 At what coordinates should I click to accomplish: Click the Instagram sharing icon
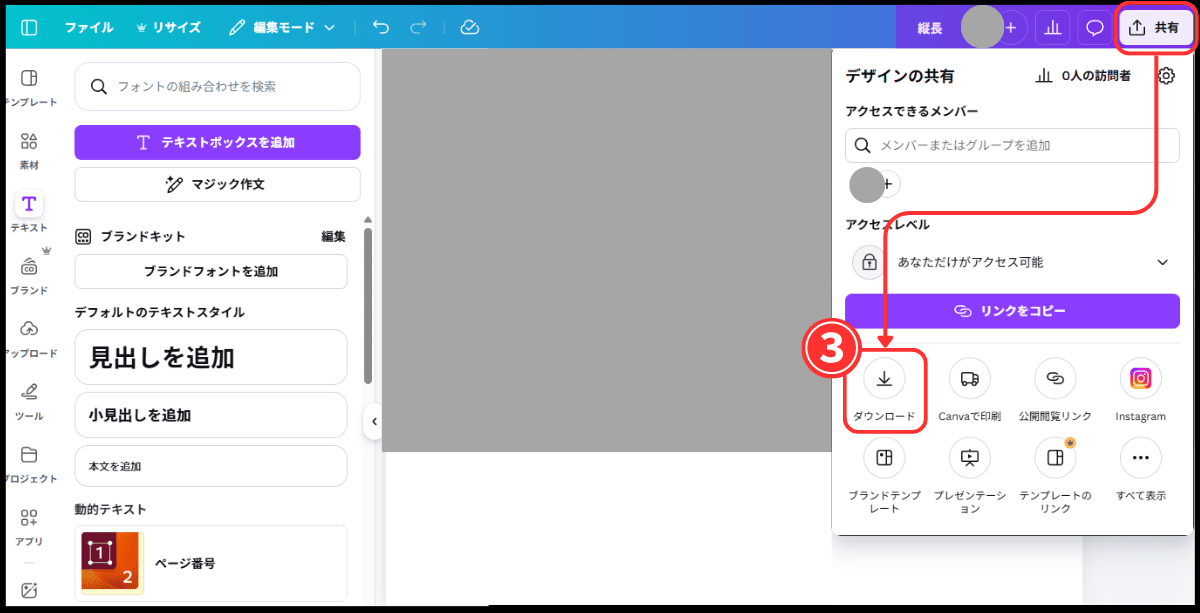(1140, 379)
